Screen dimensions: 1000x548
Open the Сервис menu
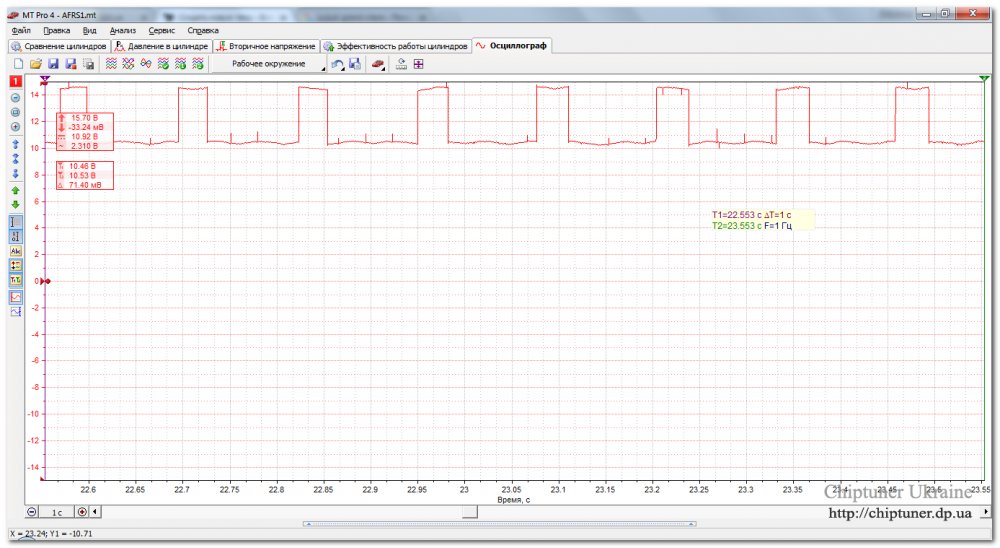161,30
